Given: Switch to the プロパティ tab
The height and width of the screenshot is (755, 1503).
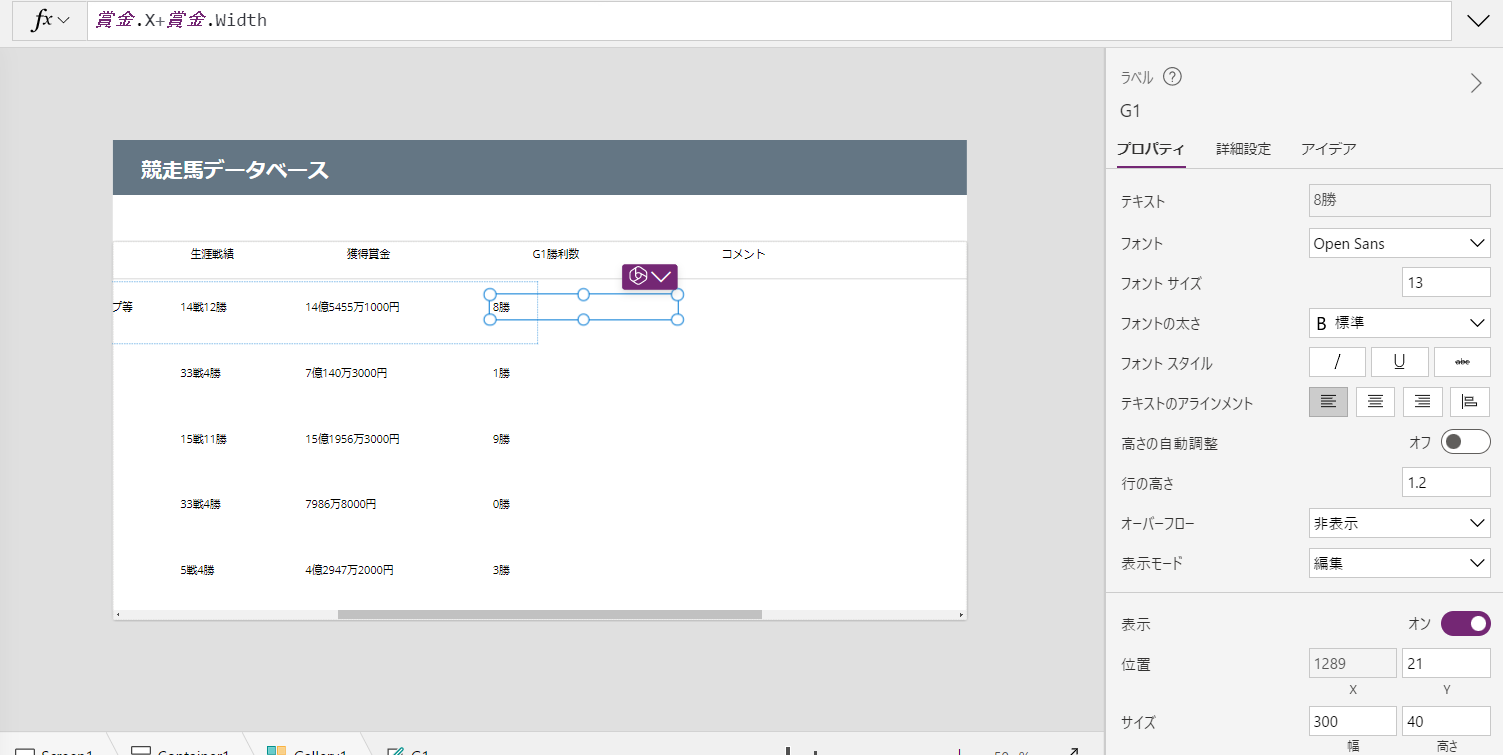Looking at the screenshot, I should [x=1151, y=149].
